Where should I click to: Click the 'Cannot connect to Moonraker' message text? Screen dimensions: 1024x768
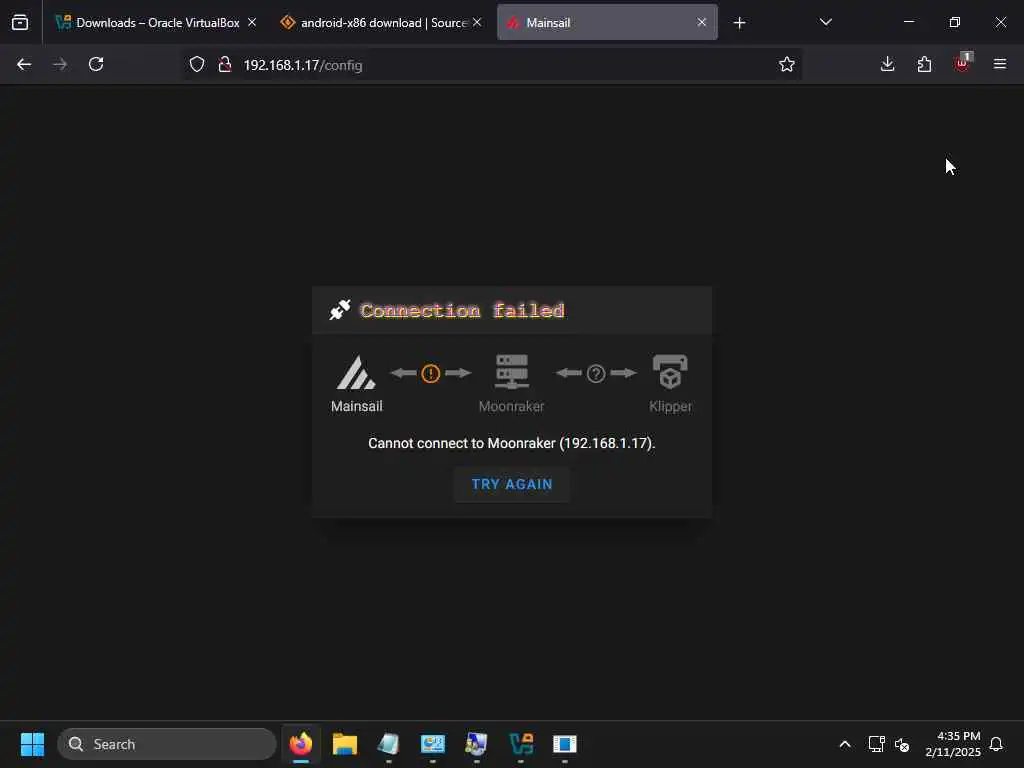tap(511, 443)
